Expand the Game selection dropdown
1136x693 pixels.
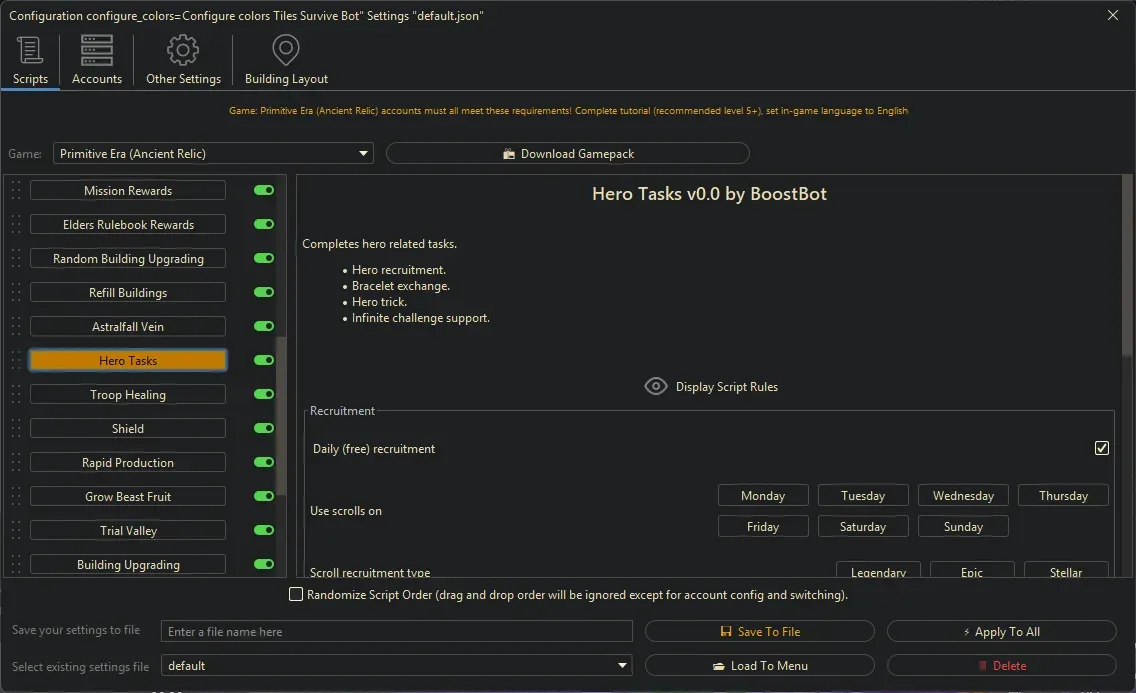coord(363,154)
